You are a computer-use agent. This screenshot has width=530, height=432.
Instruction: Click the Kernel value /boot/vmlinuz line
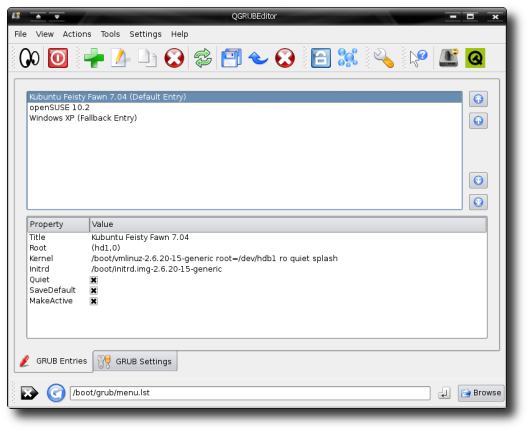pos(214,259)
